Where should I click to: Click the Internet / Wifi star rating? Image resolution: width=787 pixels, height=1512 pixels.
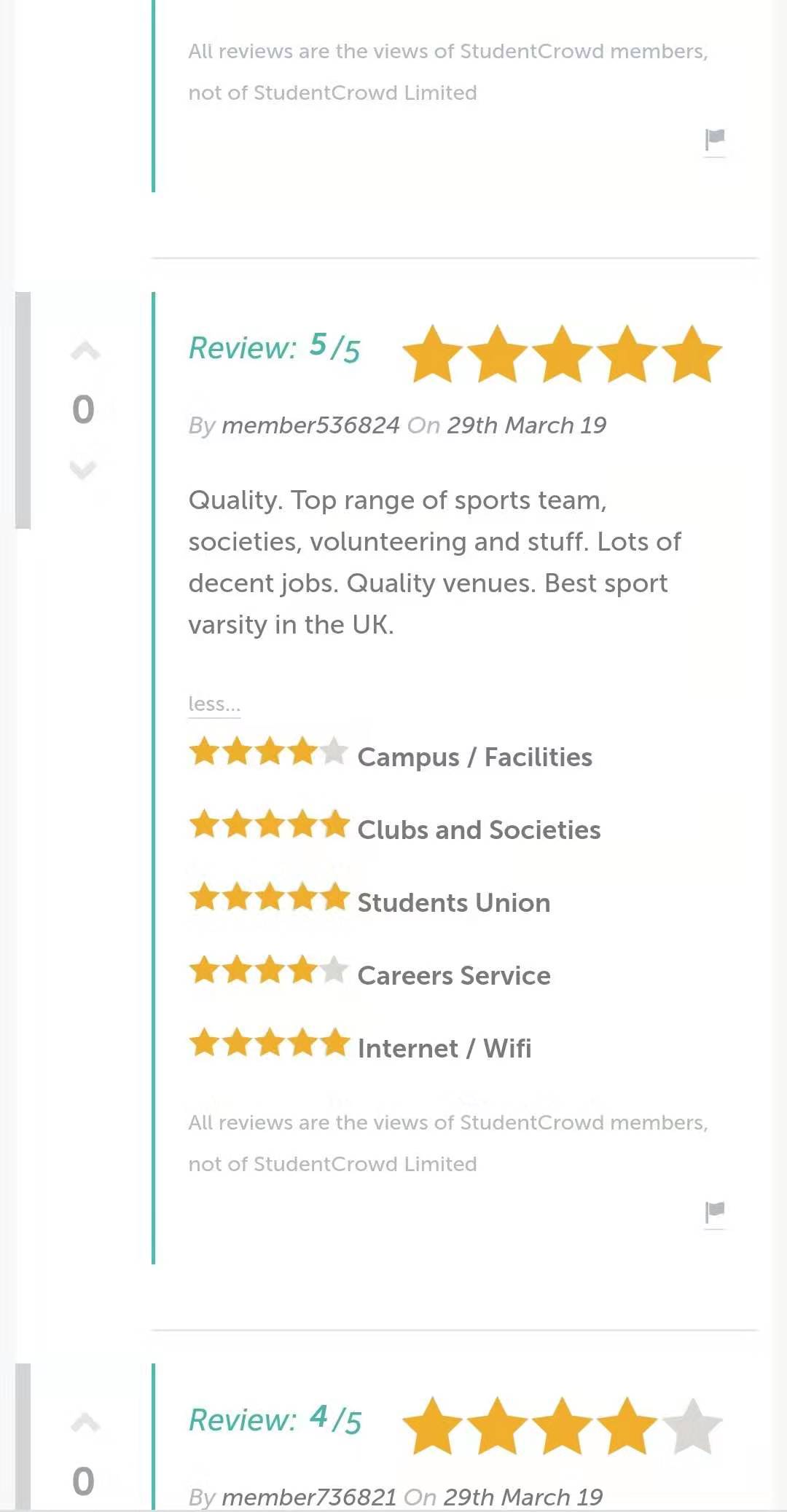point(268,1043)
